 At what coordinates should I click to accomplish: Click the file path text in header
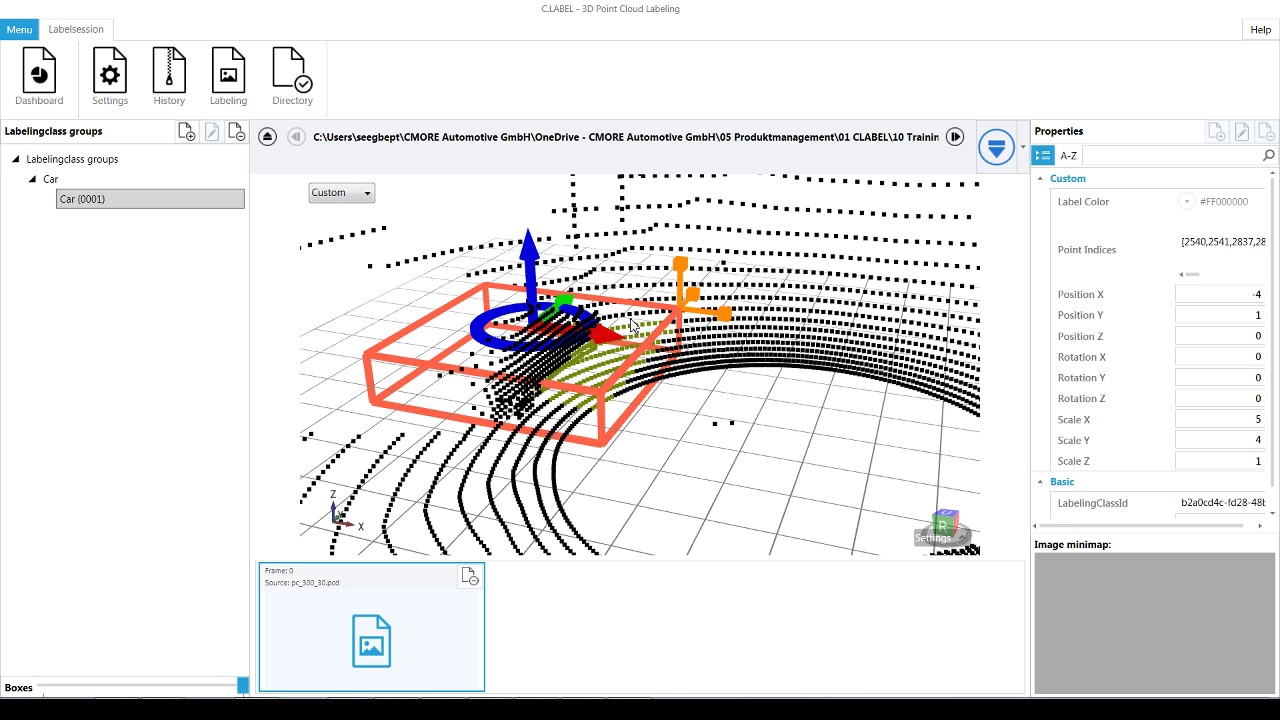click(626, 137)
